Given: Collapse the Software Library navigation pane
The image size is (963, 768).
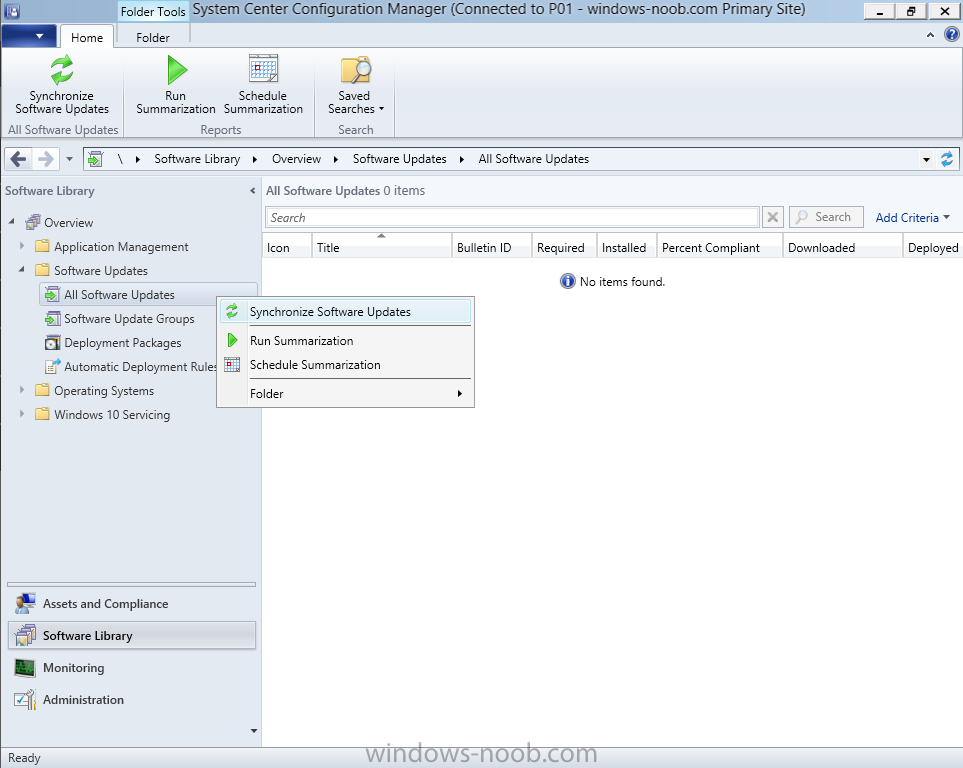Looking at the screenshot, I should (x=252, y=191).
